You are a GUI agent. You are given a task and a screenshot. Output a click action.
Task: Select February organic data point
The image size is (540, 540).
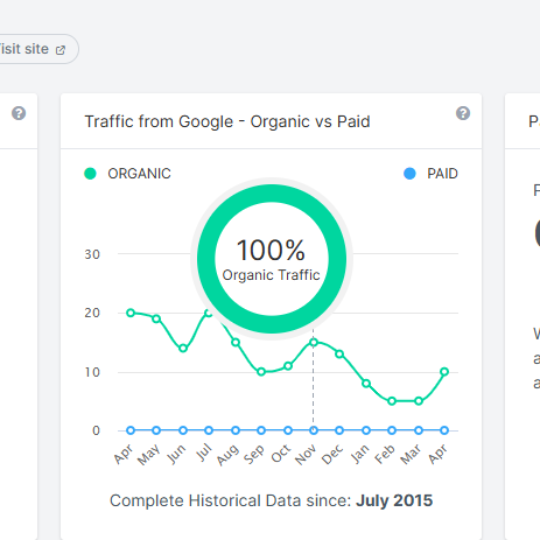tap(392, 401)
